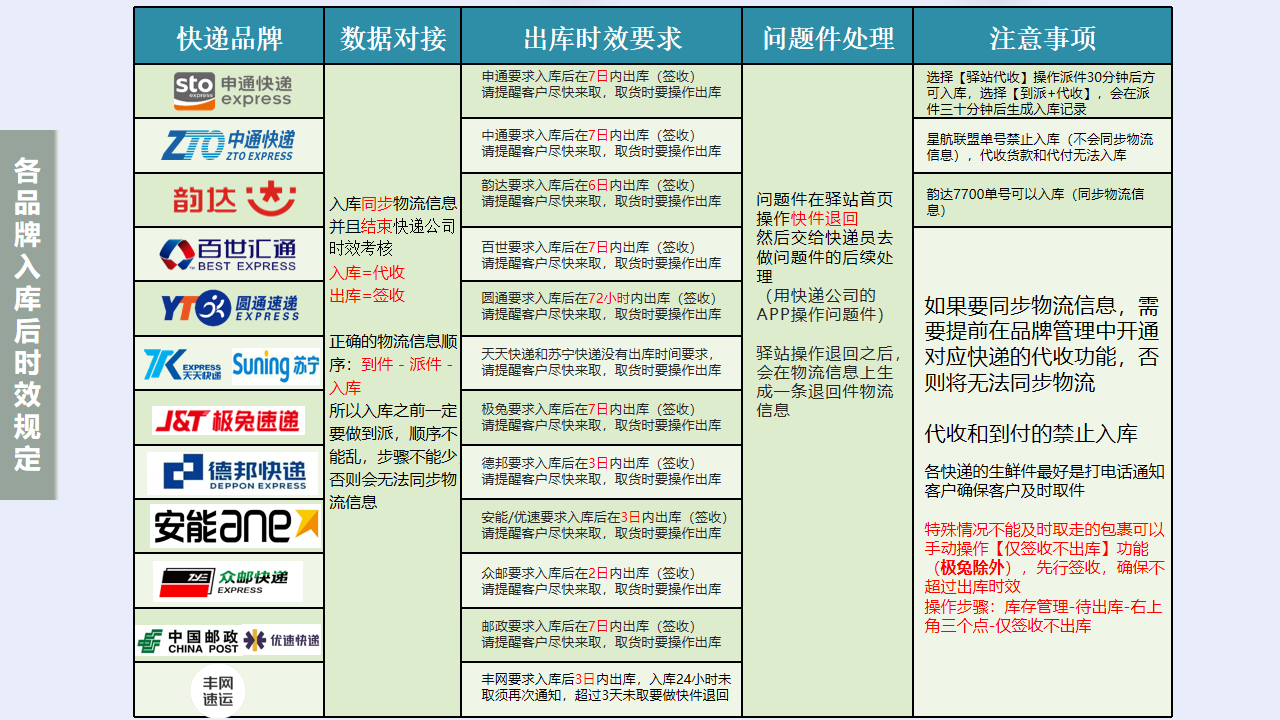Select the YTO 圆通速递 logo
The image size is (1280, 720).
coord(231,308)
